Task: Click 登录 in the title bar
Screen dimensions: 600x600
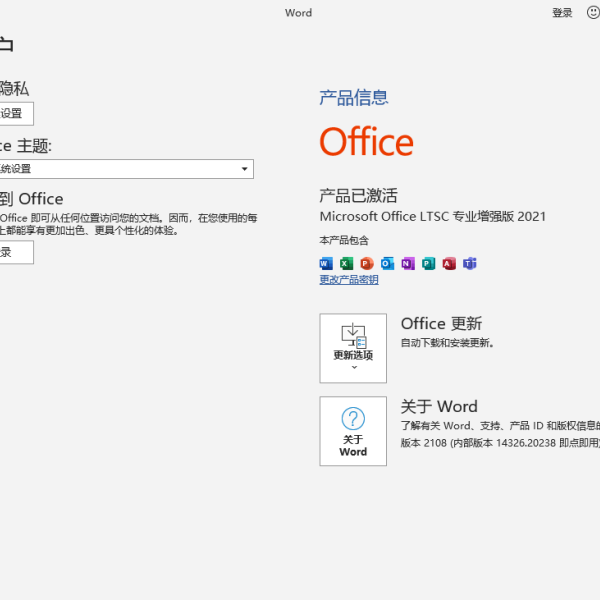Action: tap(562, 13)
